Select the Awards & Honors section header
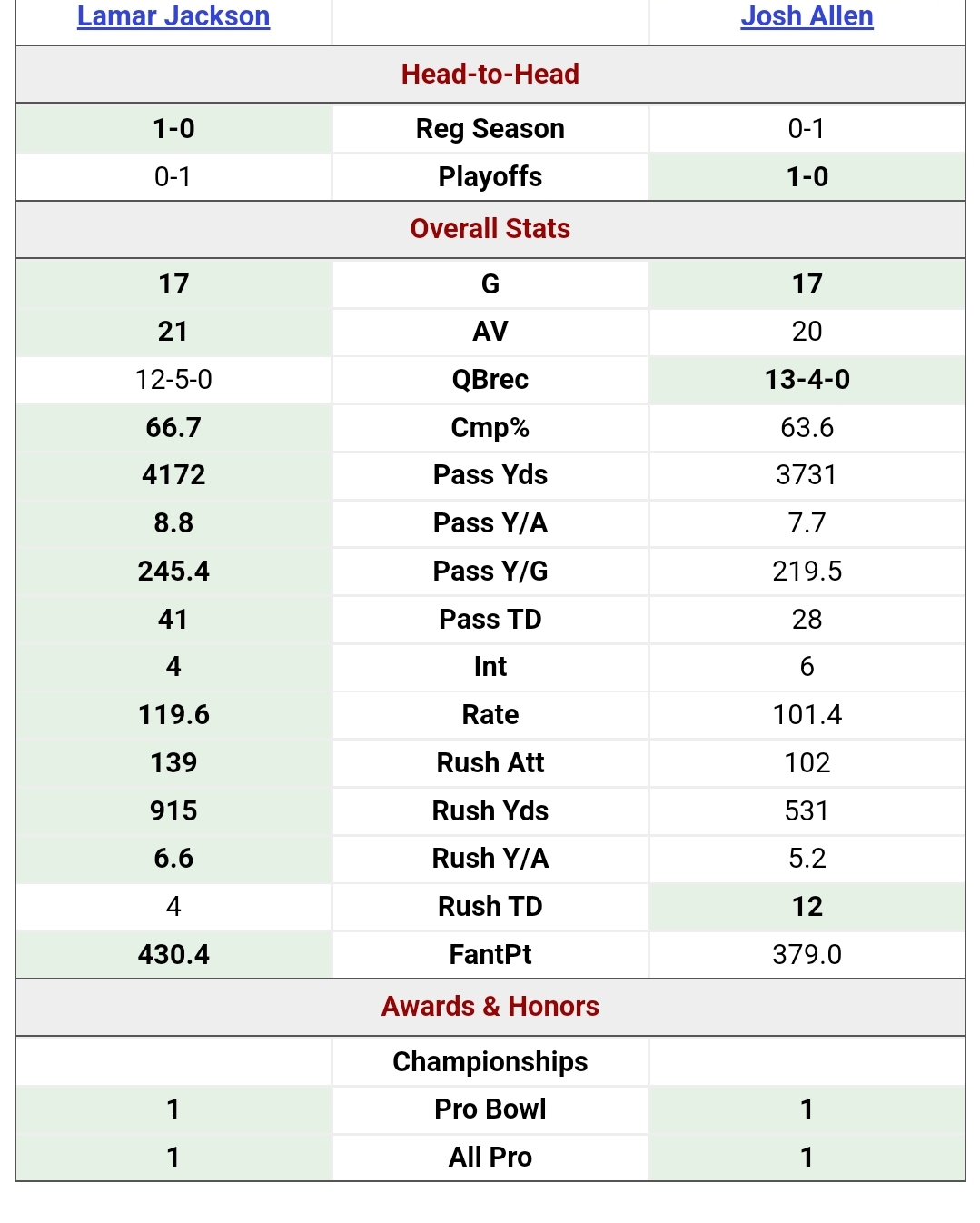980x1223 pixels. [490, 1006]
